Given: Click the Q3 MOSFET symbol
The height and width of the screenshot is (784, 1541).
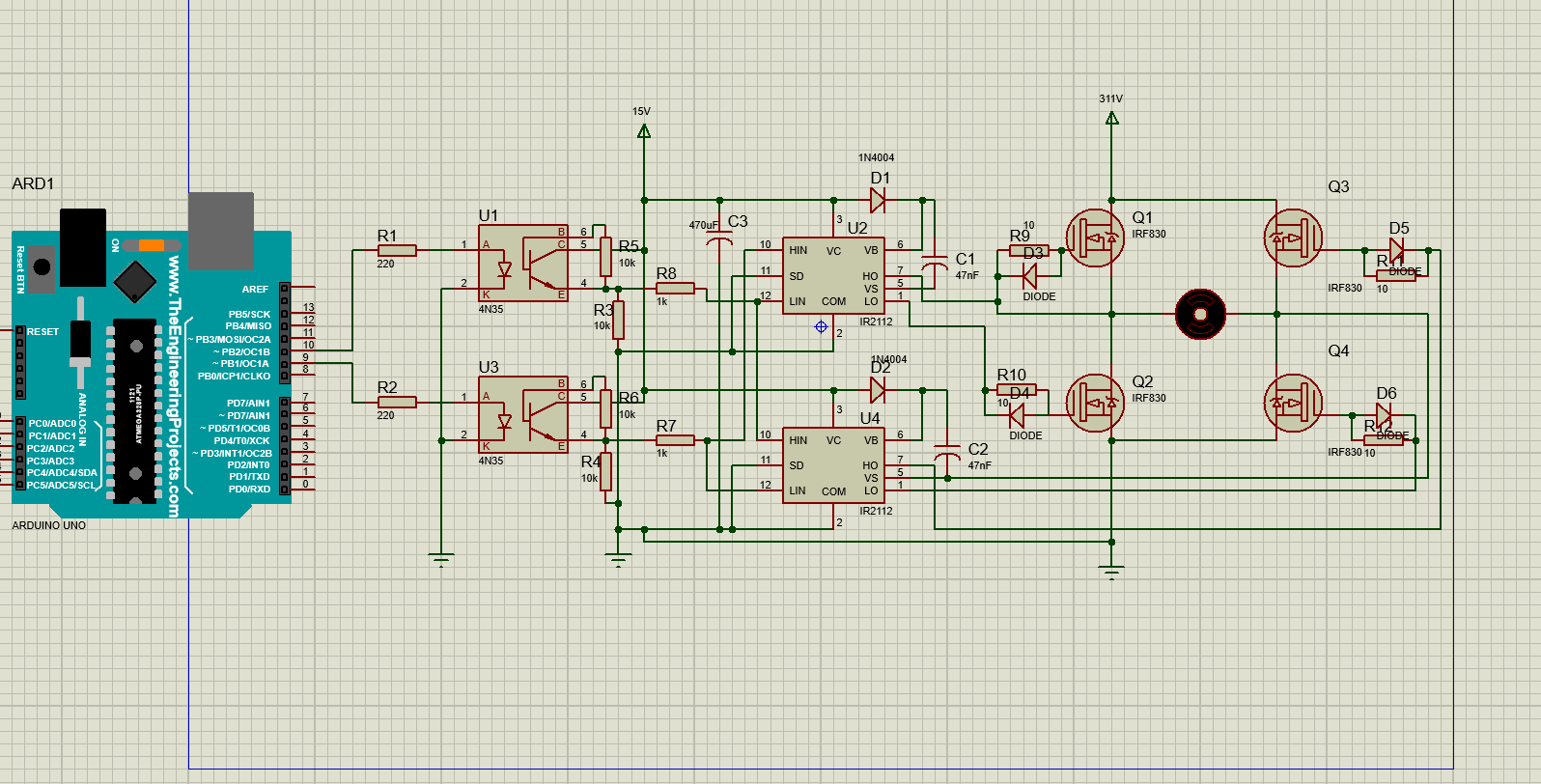Looking at the screenshot, I should (x=1293, y=238).
